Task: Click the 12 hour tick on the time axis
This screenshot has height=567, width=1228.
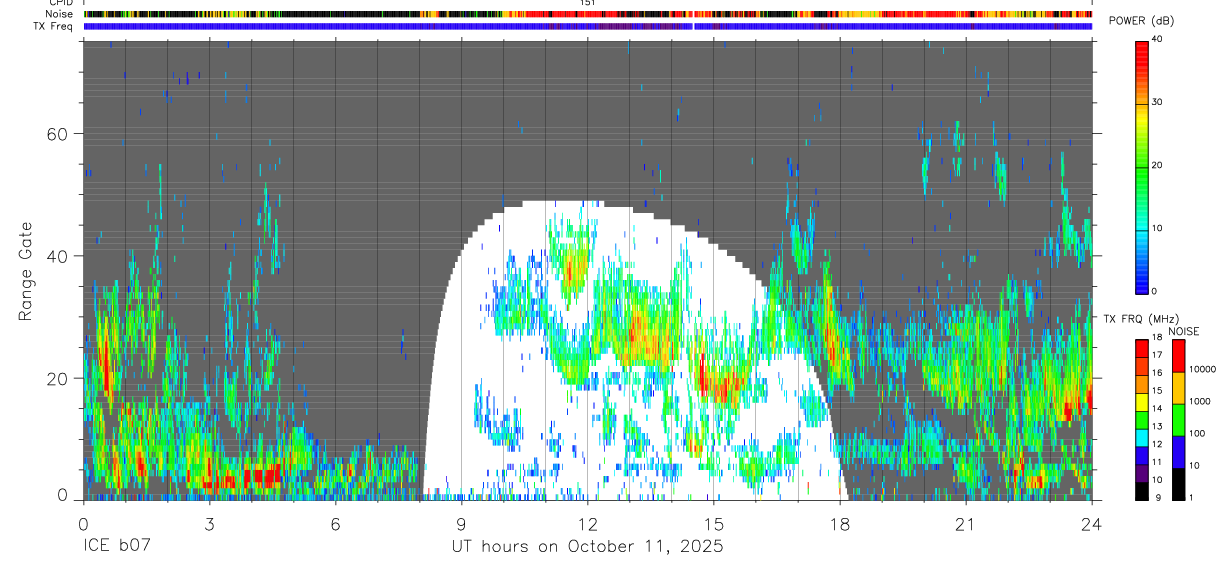Action: [587, 524]
